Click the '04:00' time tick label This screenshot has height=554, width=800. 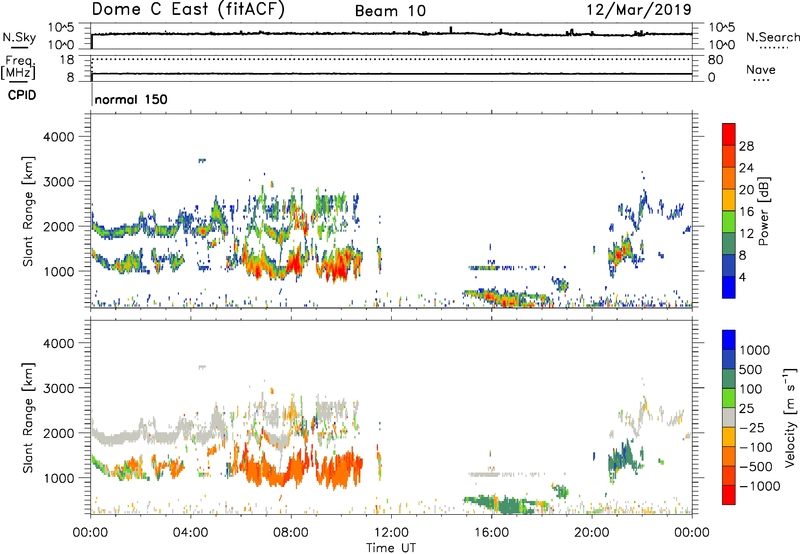[x=190, y=533]
